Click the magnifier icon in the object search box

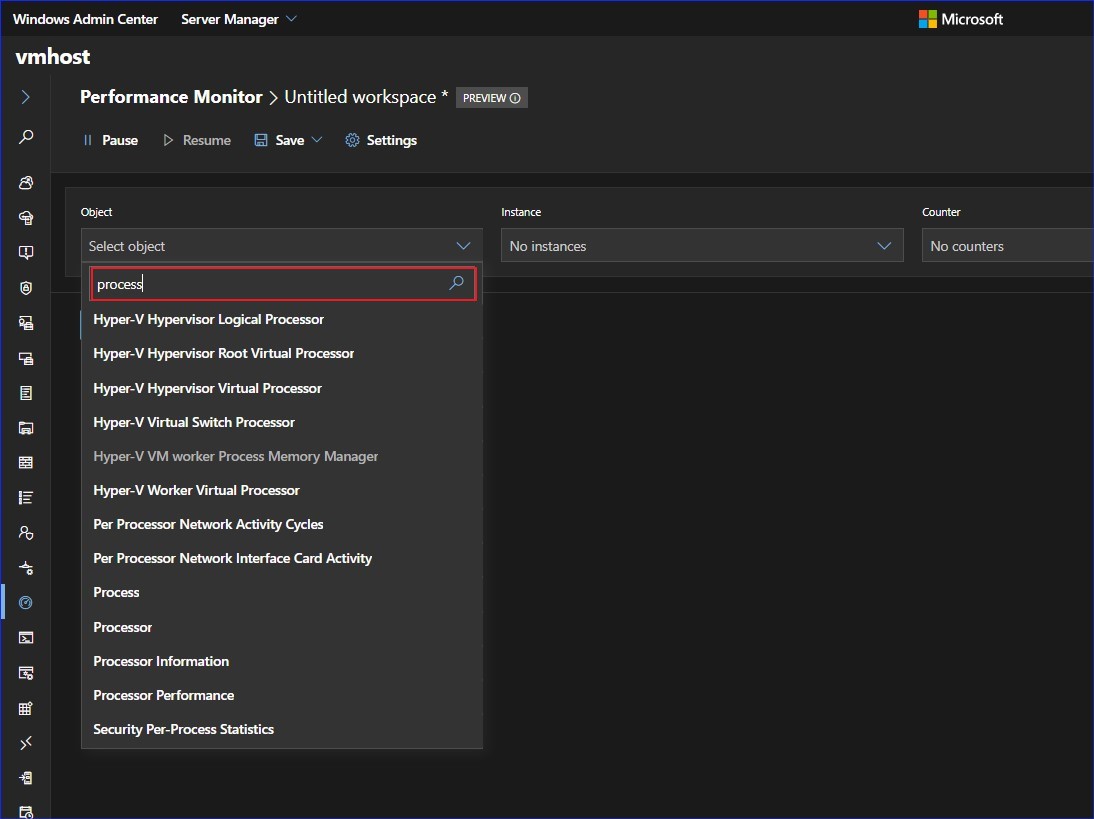pyautogui.click(x=456, y=283)
